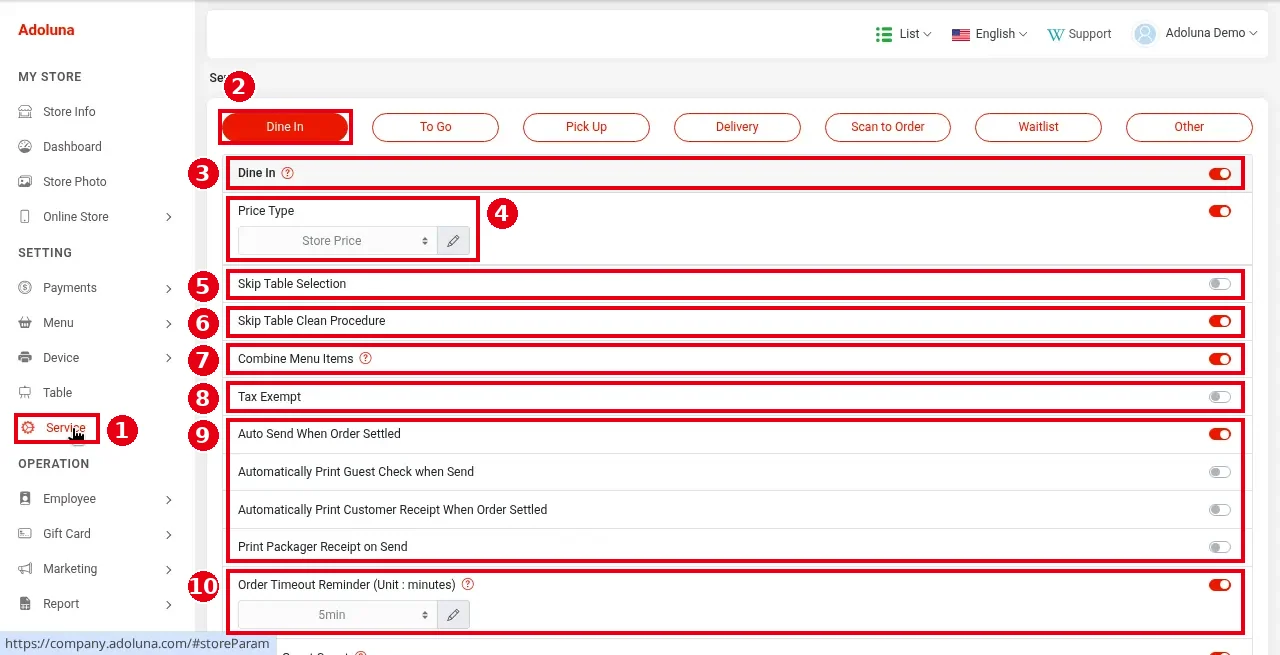Toggle the Price Type switch
1280x655 pixels.
click(x=1220, y=211)
